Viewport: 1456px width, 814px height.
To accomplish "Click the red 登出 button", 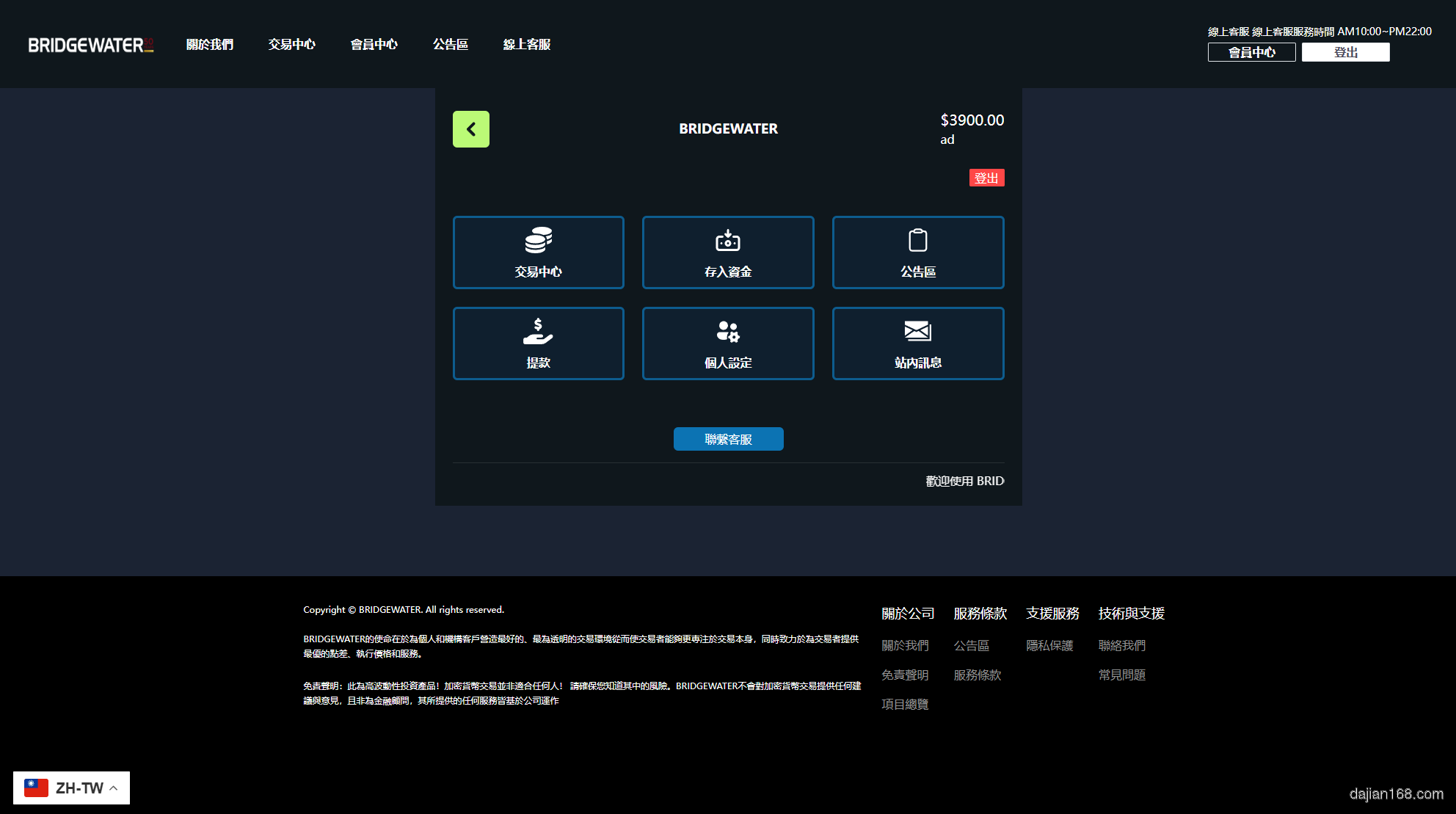I will [x=986, y=178].
